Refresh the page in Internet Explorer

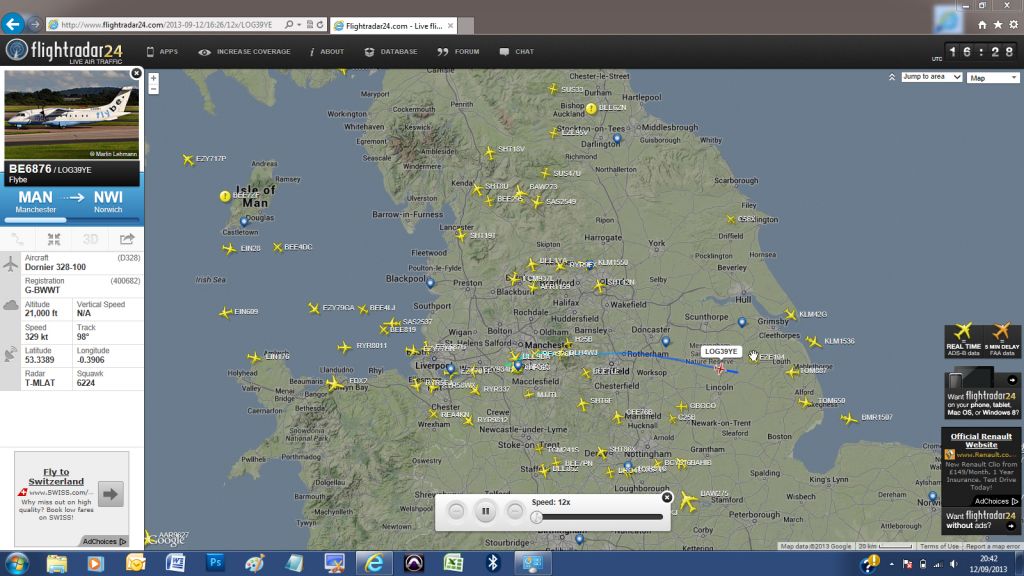coord(320,25)
